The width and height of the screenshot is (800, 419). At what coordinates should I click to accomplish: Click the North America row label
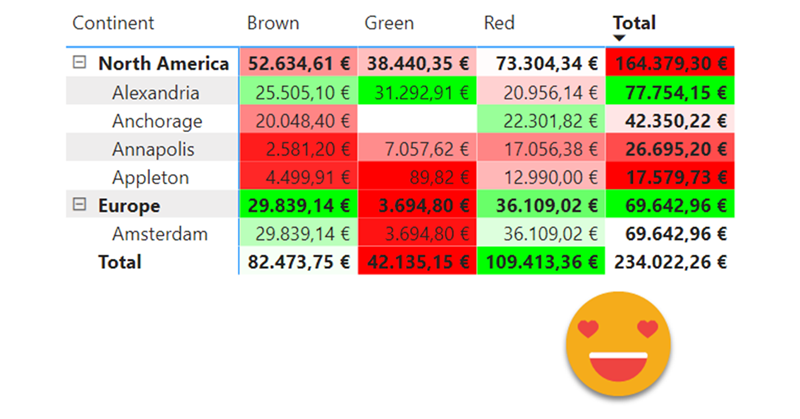pyautogui.click(x=163, y=64)
